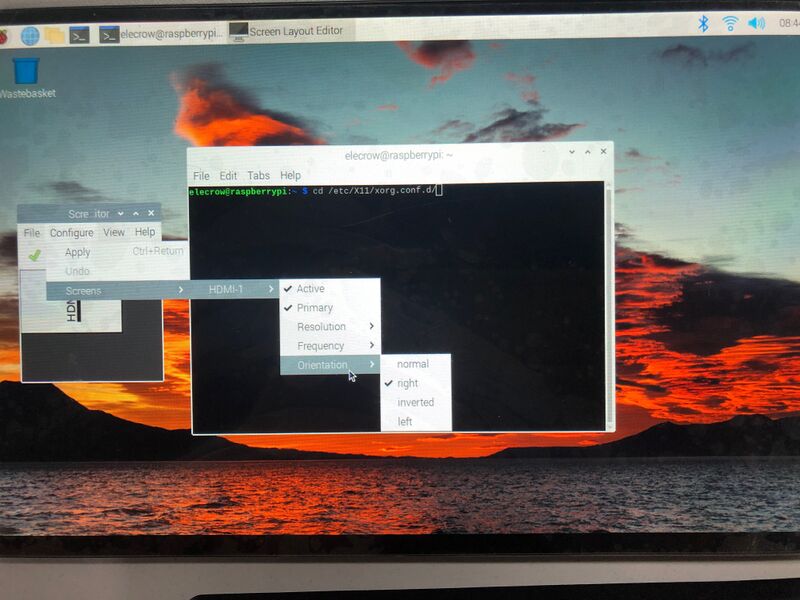800x600 pixels.
Task: Launch terminal from the taskbar launcher
Action: tap(80, 35)
